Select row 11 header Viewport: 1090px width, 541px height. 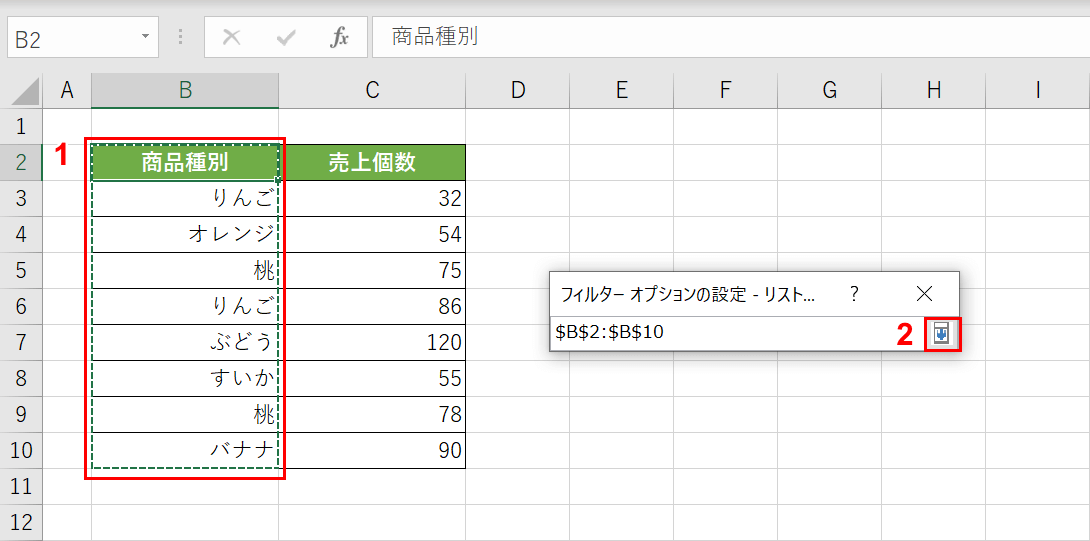(21, 487)
